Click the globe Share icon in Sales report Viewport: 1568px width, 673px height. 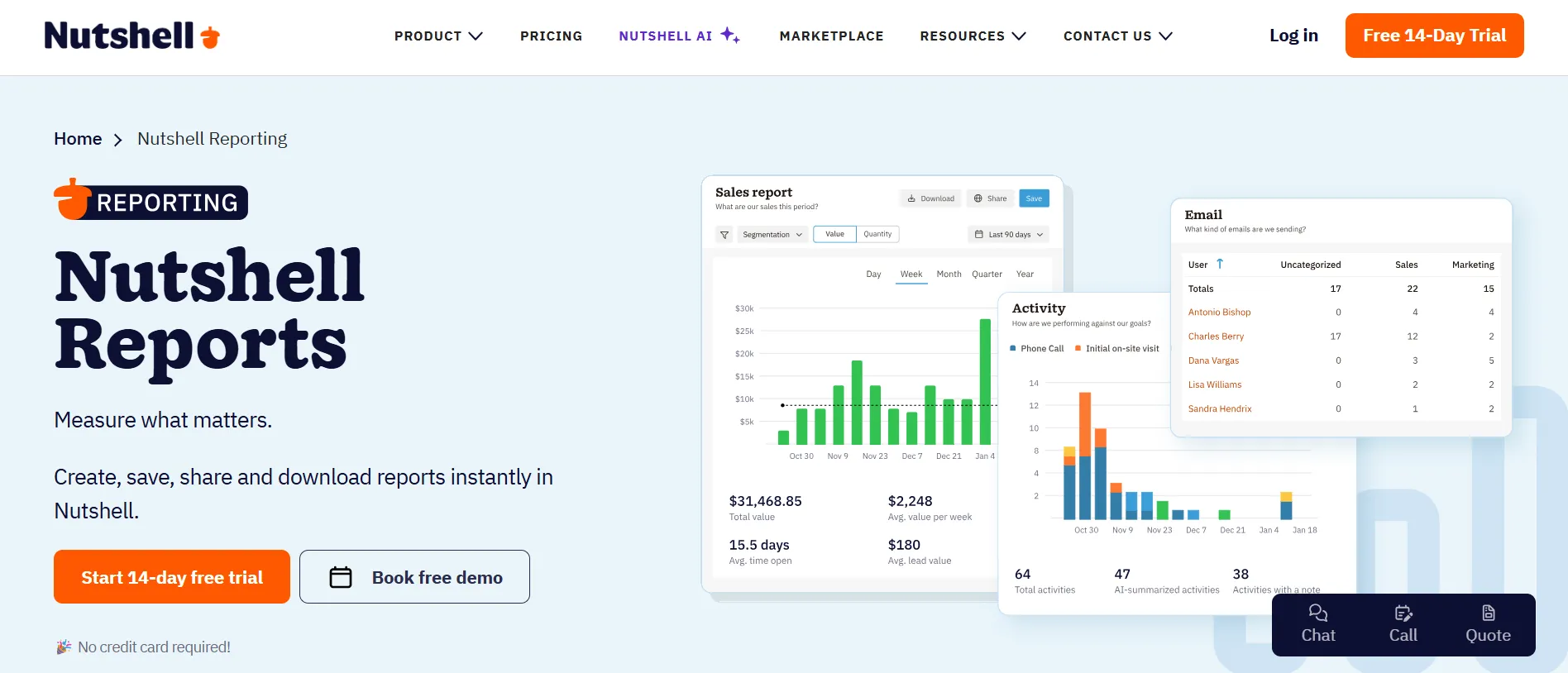[x=978, y=198]
